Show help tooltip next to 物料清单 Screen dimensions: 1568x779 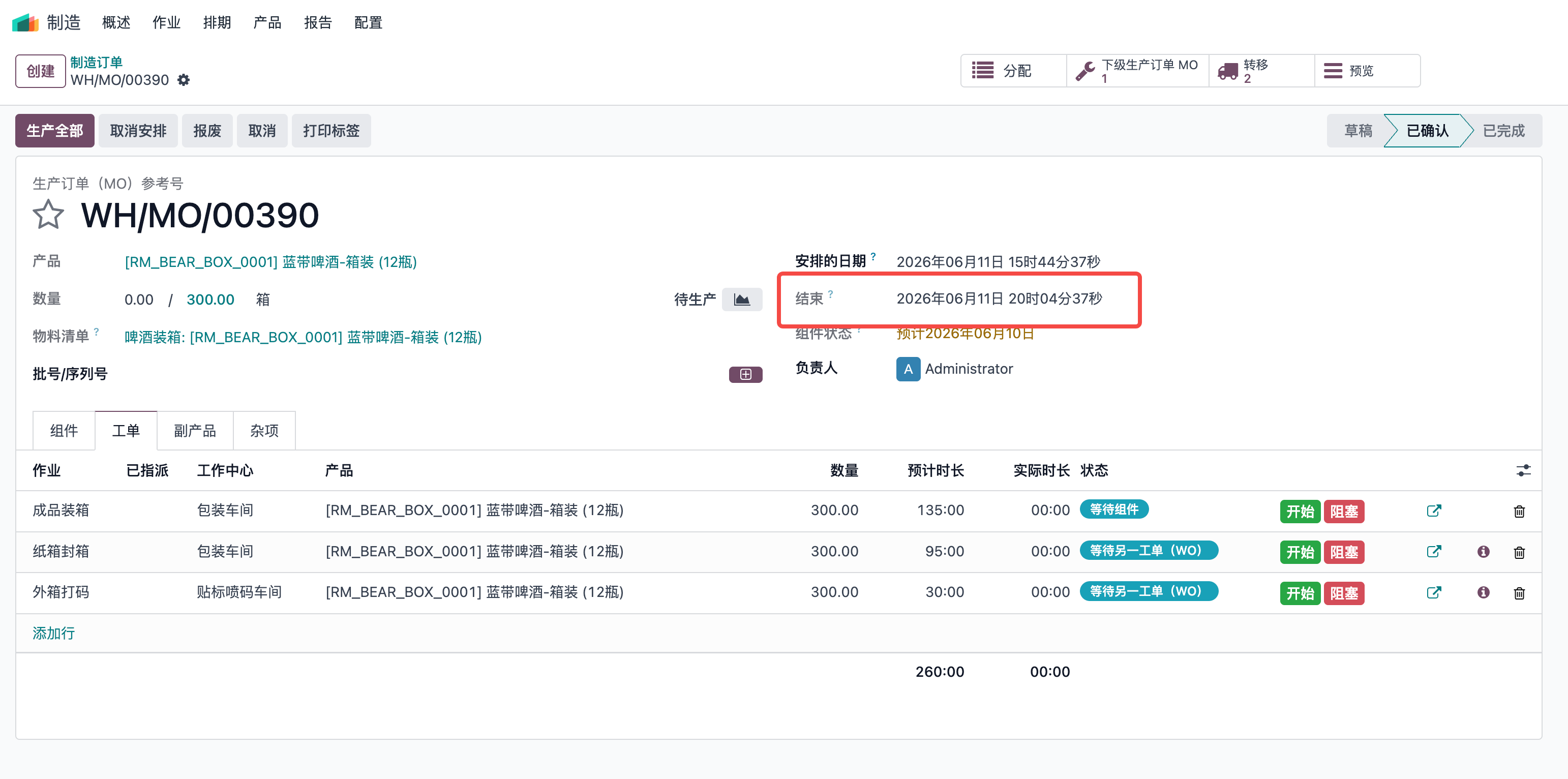(x=96, y=332)
